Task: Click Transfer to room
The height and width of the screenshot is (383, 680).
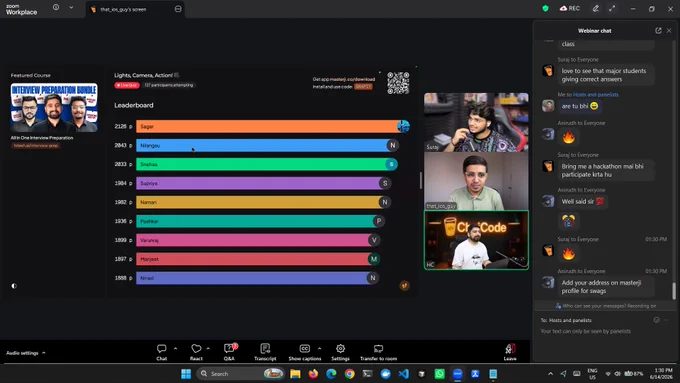Action: pyautogui.click(x=378, y=352)
